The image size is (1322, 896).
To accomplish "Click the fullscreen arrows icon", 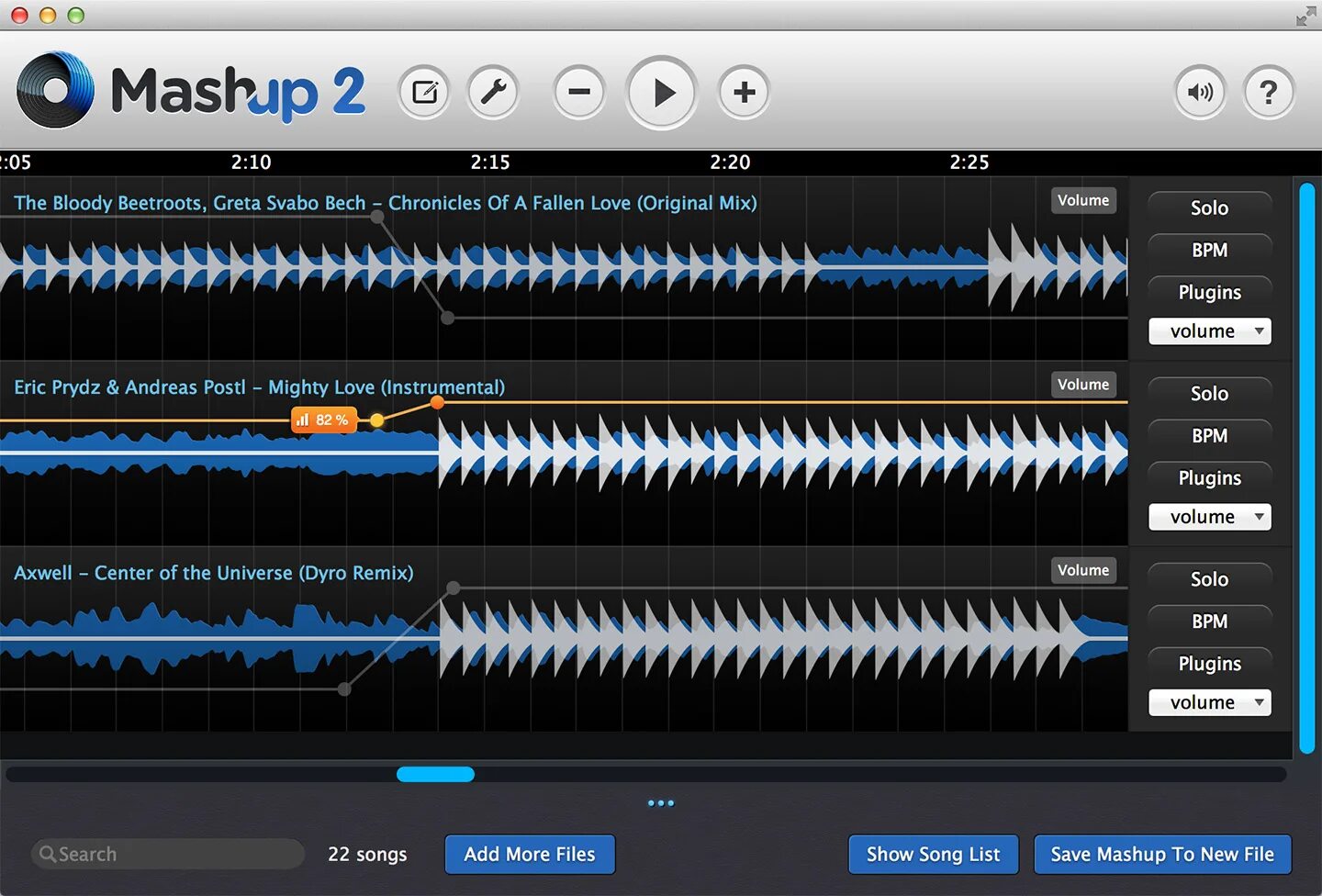I will coord(1305,16).
